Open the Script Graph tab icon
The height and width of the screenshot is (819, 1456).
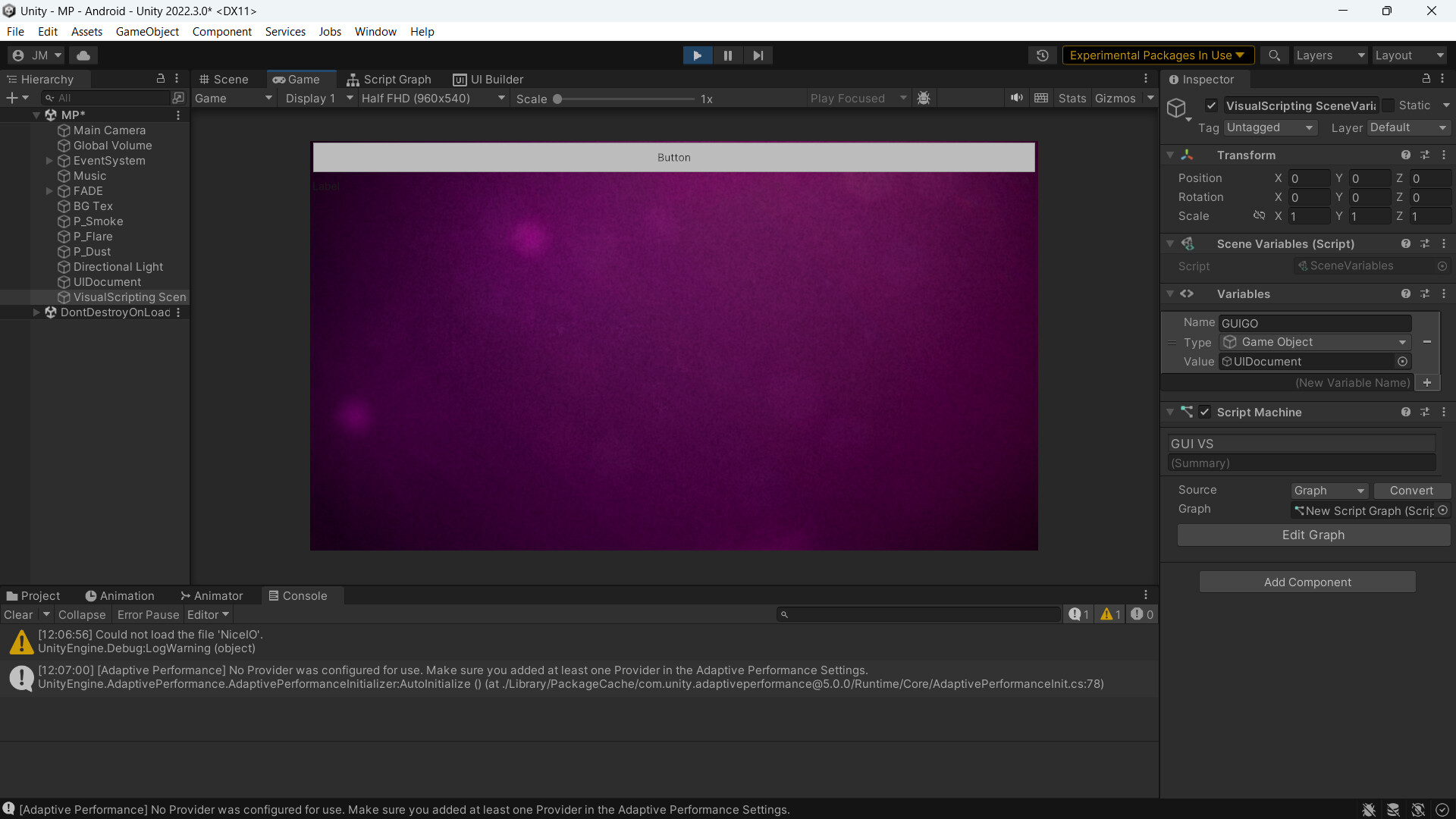tap(352, 79)
